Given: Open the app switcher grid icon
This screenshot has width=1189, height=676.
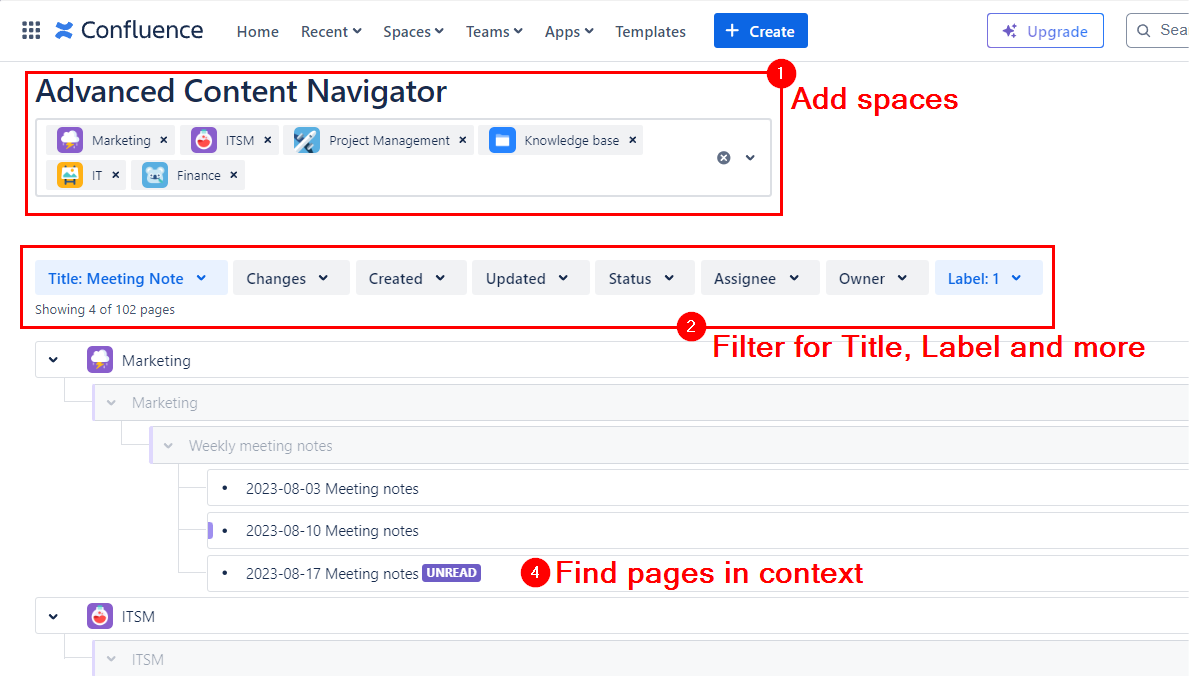Looking at the screenshot, I should click(31, 30).
